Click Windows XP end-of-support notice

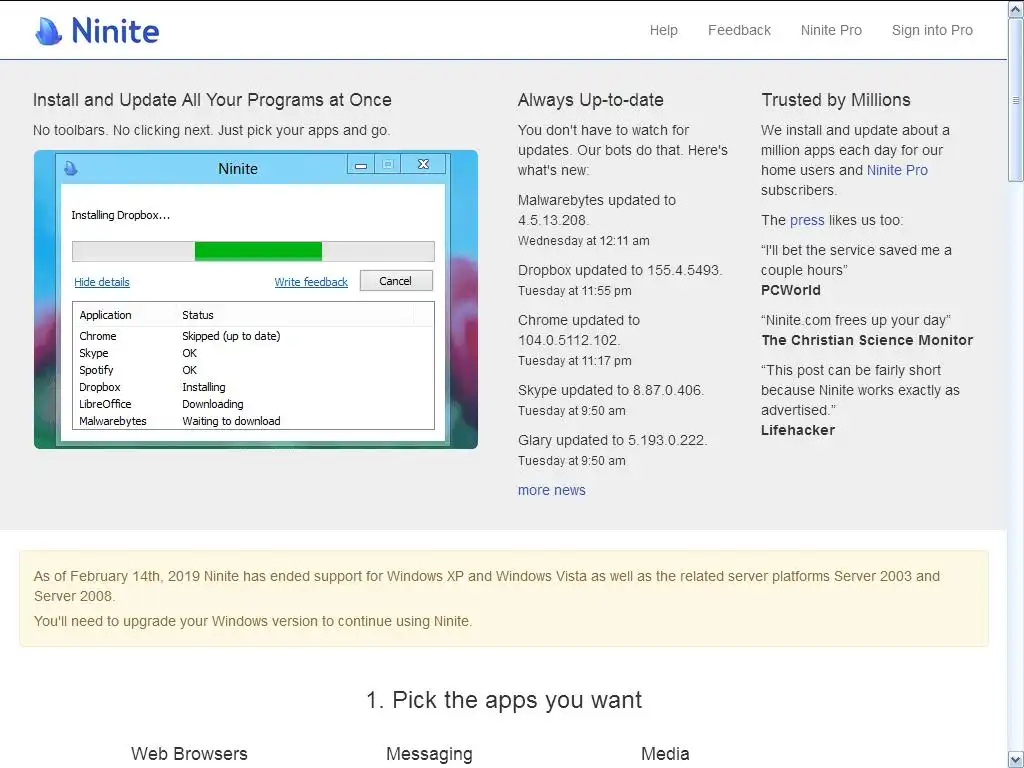[504, 598]
